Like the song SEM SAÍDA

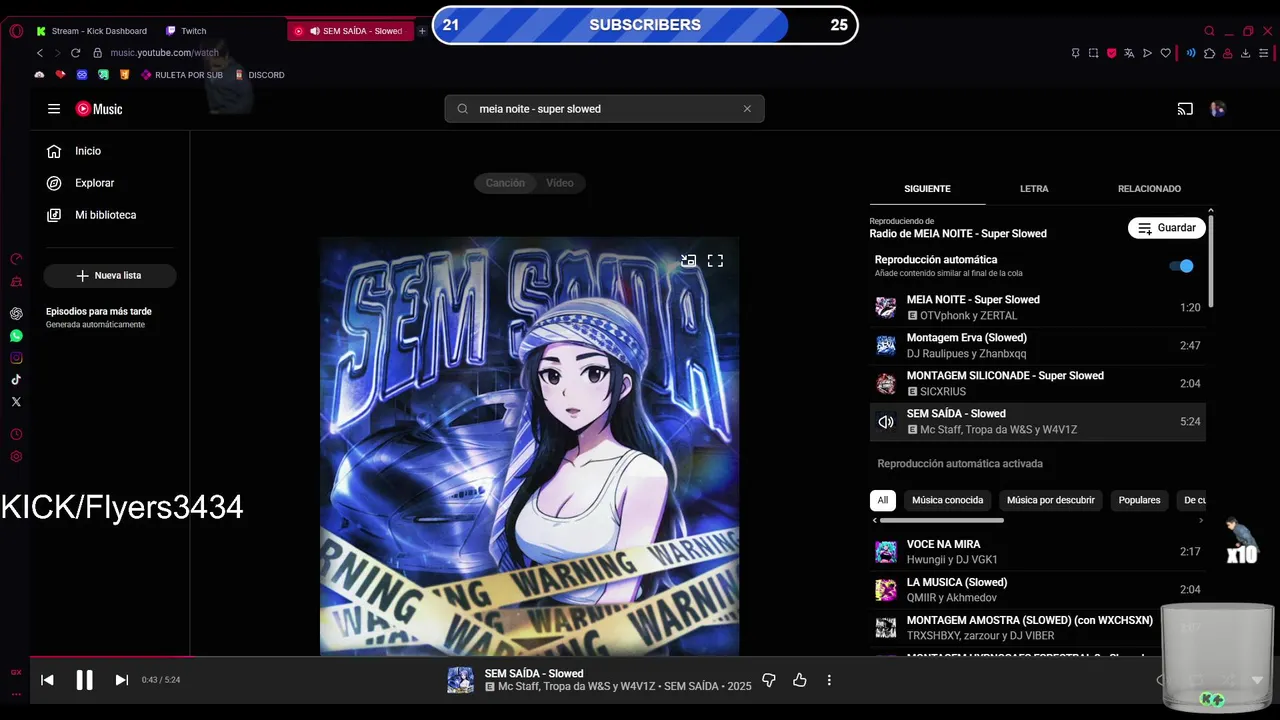pyautogui.click(x=799, y=680)
